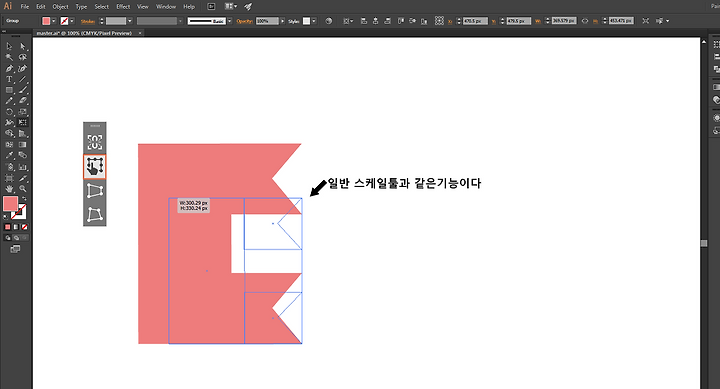Open the Type menu
720x389 pixels.
point(81,7)
